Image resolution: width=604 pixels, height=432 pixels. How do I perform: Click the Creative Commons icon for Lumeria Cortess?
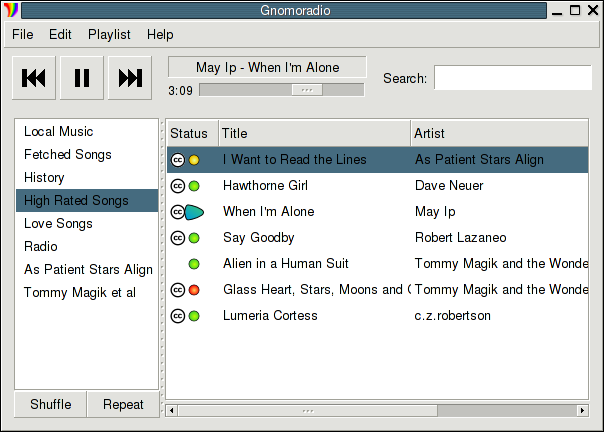178,316
